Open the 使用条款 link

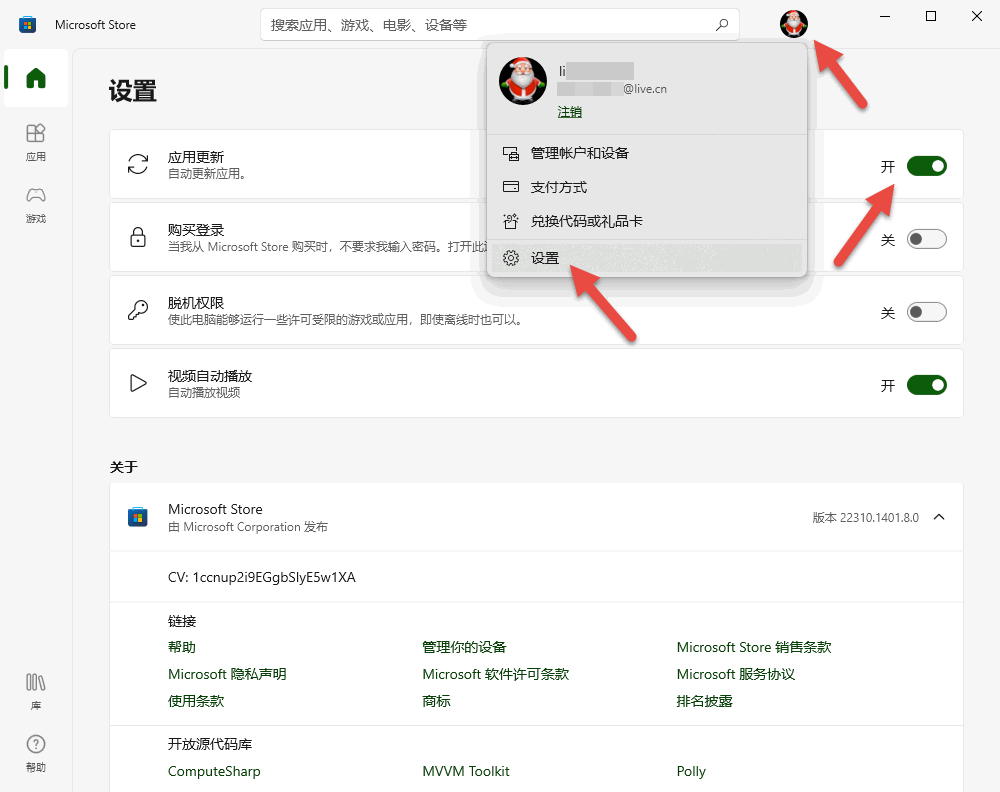(196, 701)
